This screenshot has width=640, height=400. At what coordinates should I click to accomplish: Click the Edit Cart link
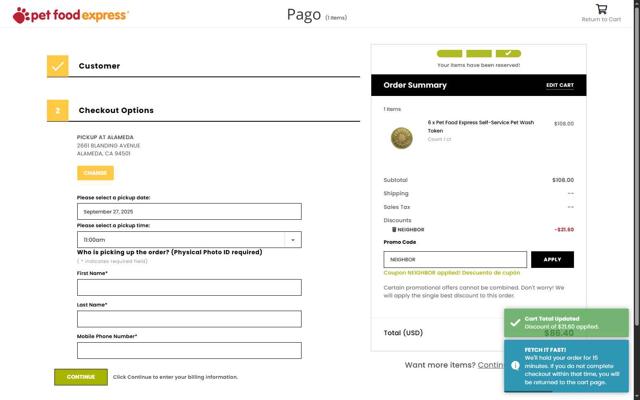(x=560, y=85)
